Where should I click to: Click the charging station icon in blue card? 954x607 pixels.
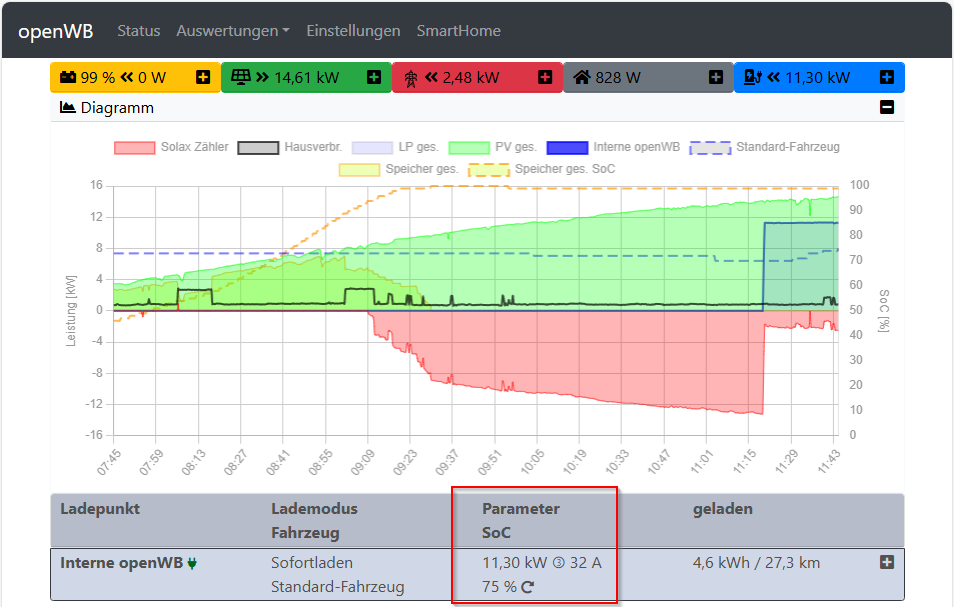click(x=753, y=77)
